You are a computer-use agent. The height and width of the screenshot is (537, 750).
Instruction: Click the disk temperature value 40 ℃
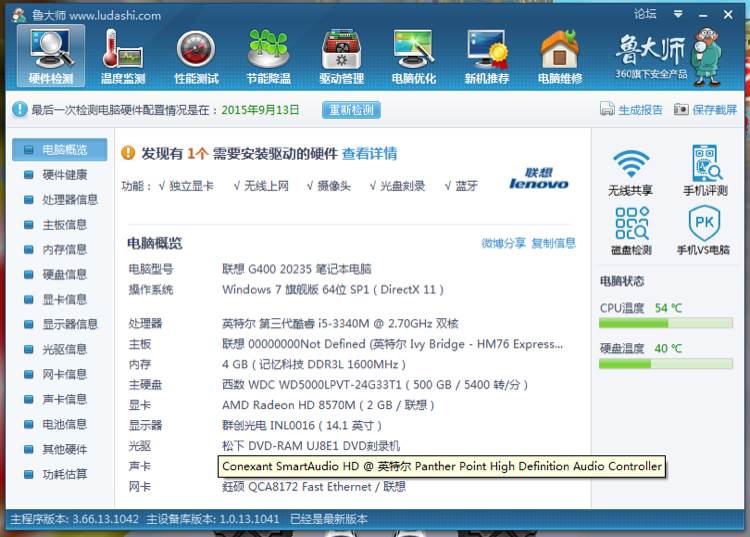[x=668, y=349]
